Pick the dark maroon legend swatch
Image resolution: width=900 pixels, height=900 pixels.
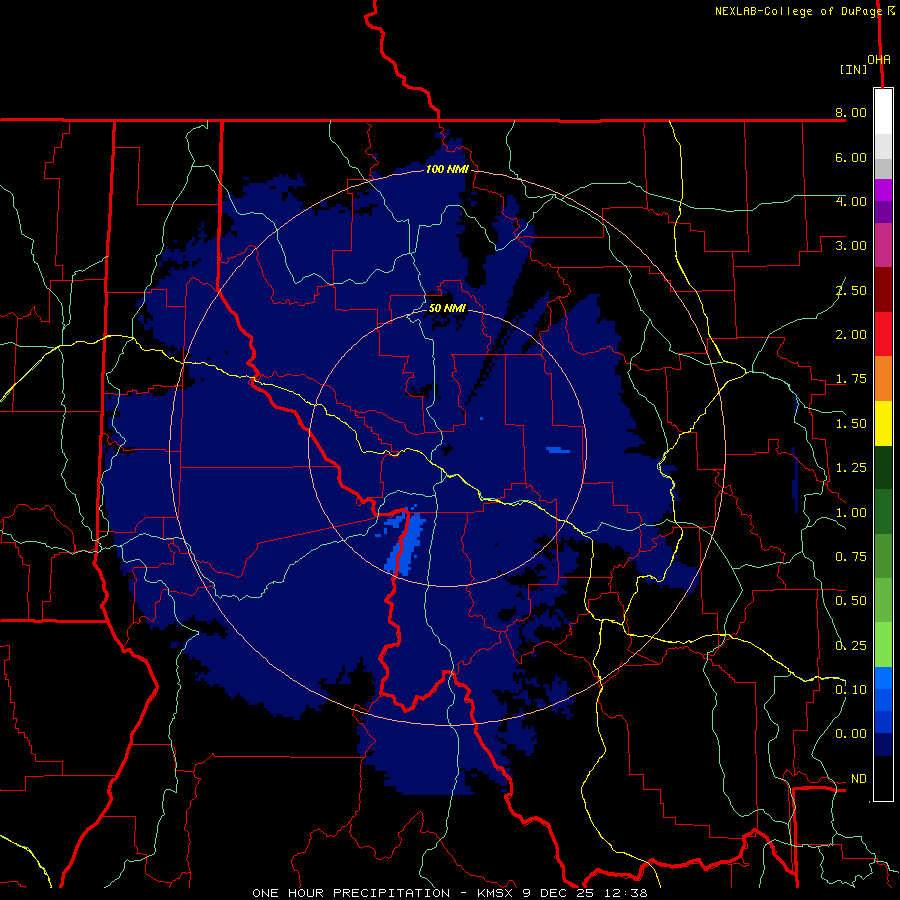coord(883,290)
